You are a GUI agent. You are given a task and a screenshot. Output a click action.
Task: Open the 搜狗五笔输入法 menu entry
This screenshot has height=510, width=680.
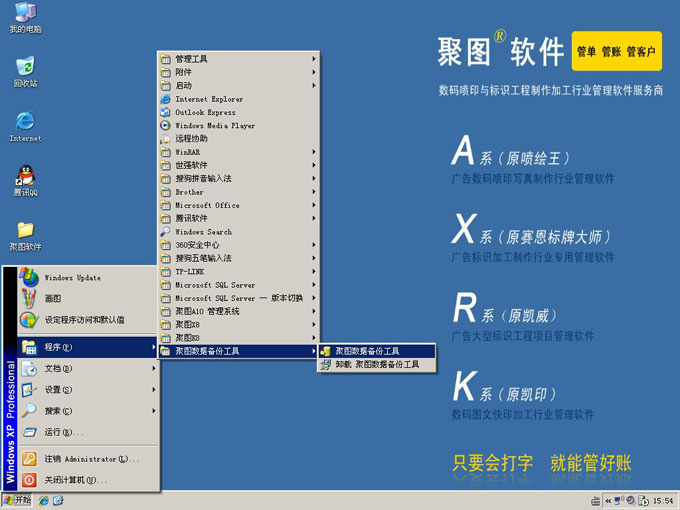coord(239,258)
